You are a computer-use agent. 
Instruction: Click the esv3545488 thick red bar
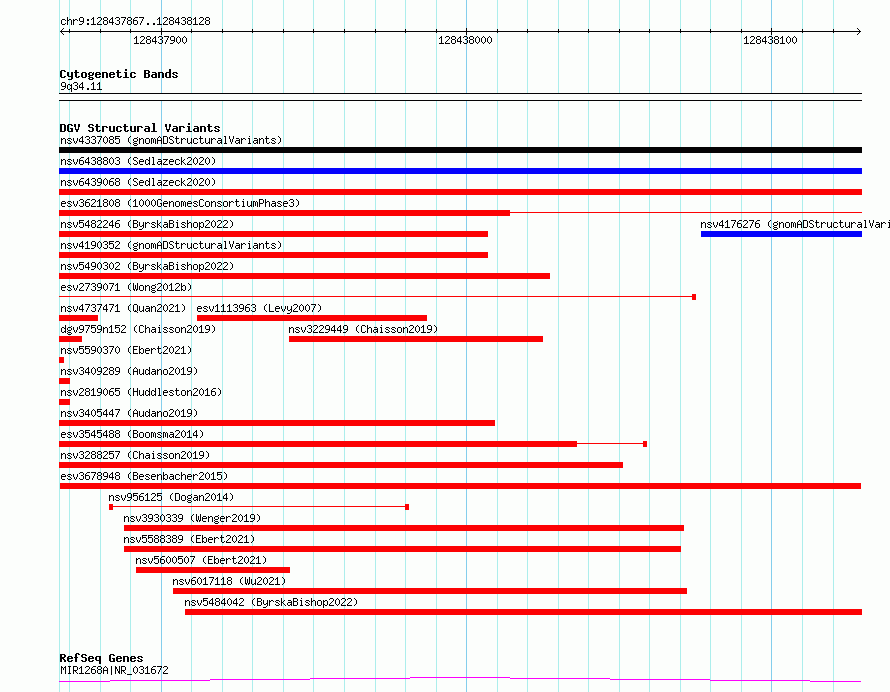(x=318, y=444)
